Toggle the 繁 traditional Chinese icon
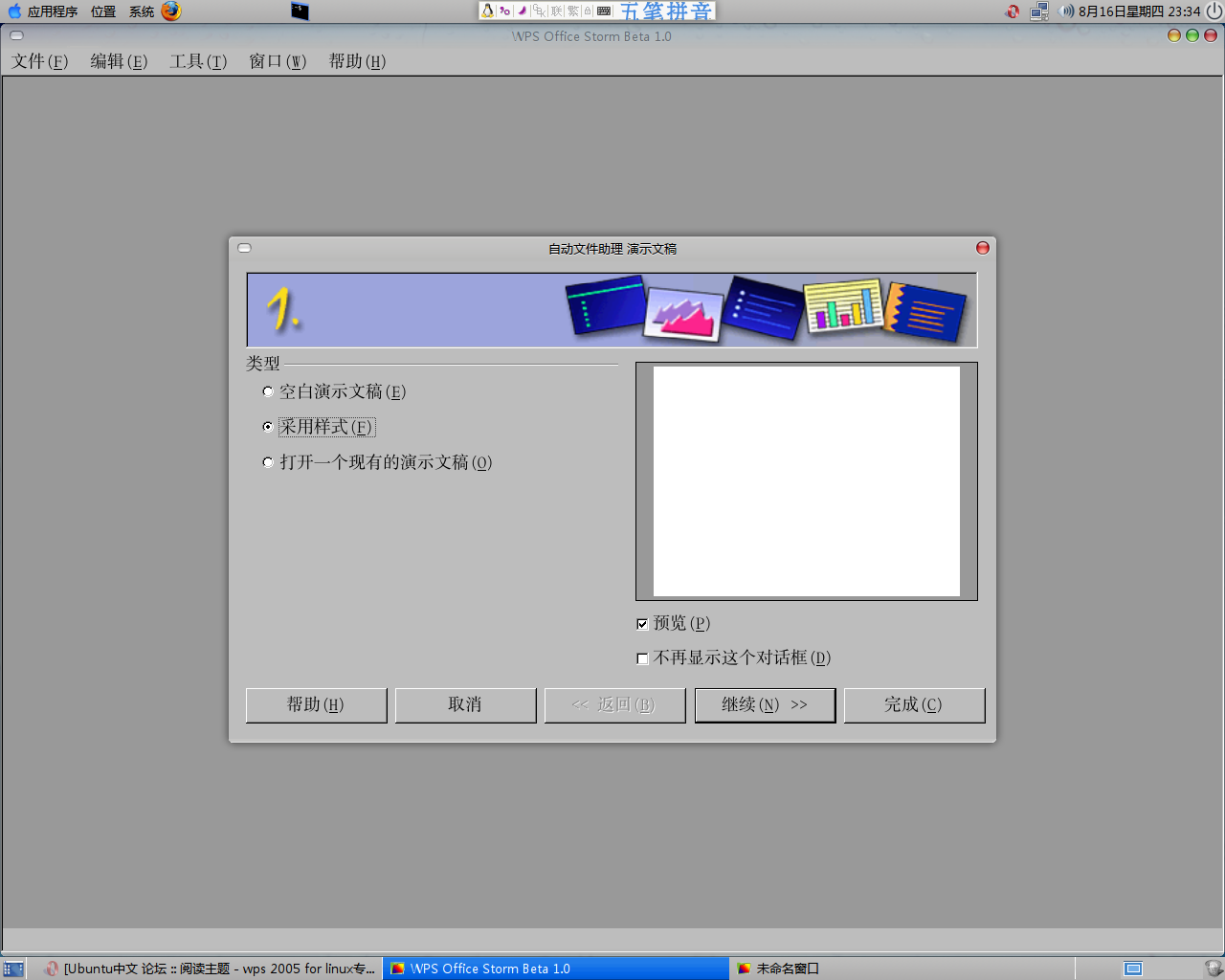The image size is (1225, 980). [573, 11]
